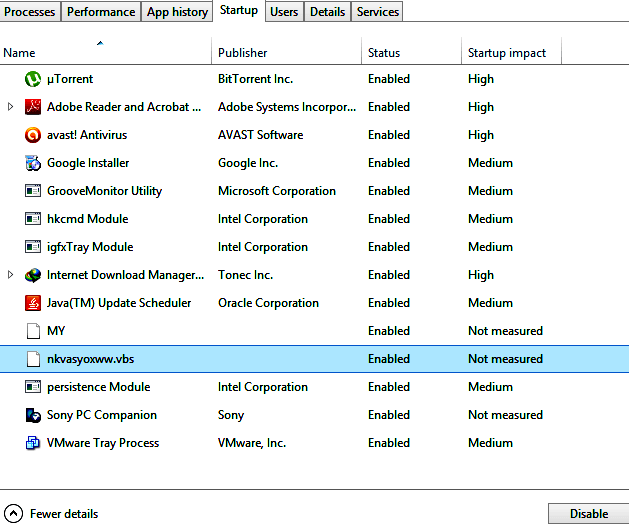This screenshot has width=629, height=527.
Task: Open the Details tab
Action: tap(327, 12)
